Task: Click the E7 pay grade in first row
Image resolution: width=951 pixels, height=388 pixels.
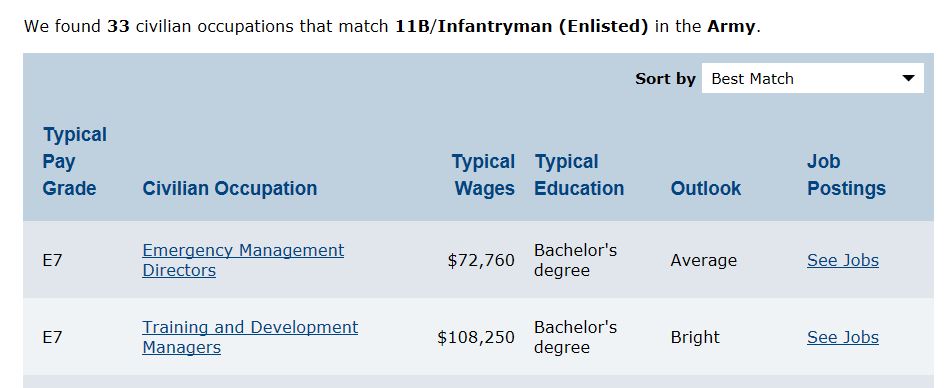Action: click(x=52, y=260)
